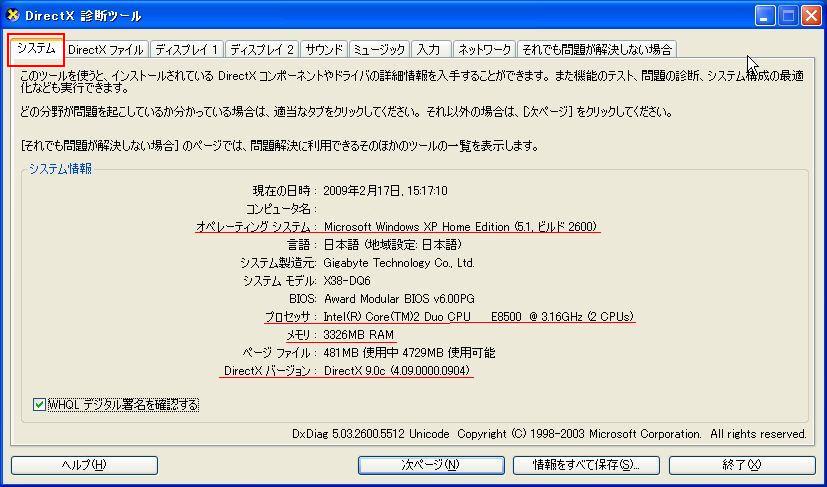Open the ミュージック tab
This screenshot has height=487, width=827.
click(x=379, y=50)
